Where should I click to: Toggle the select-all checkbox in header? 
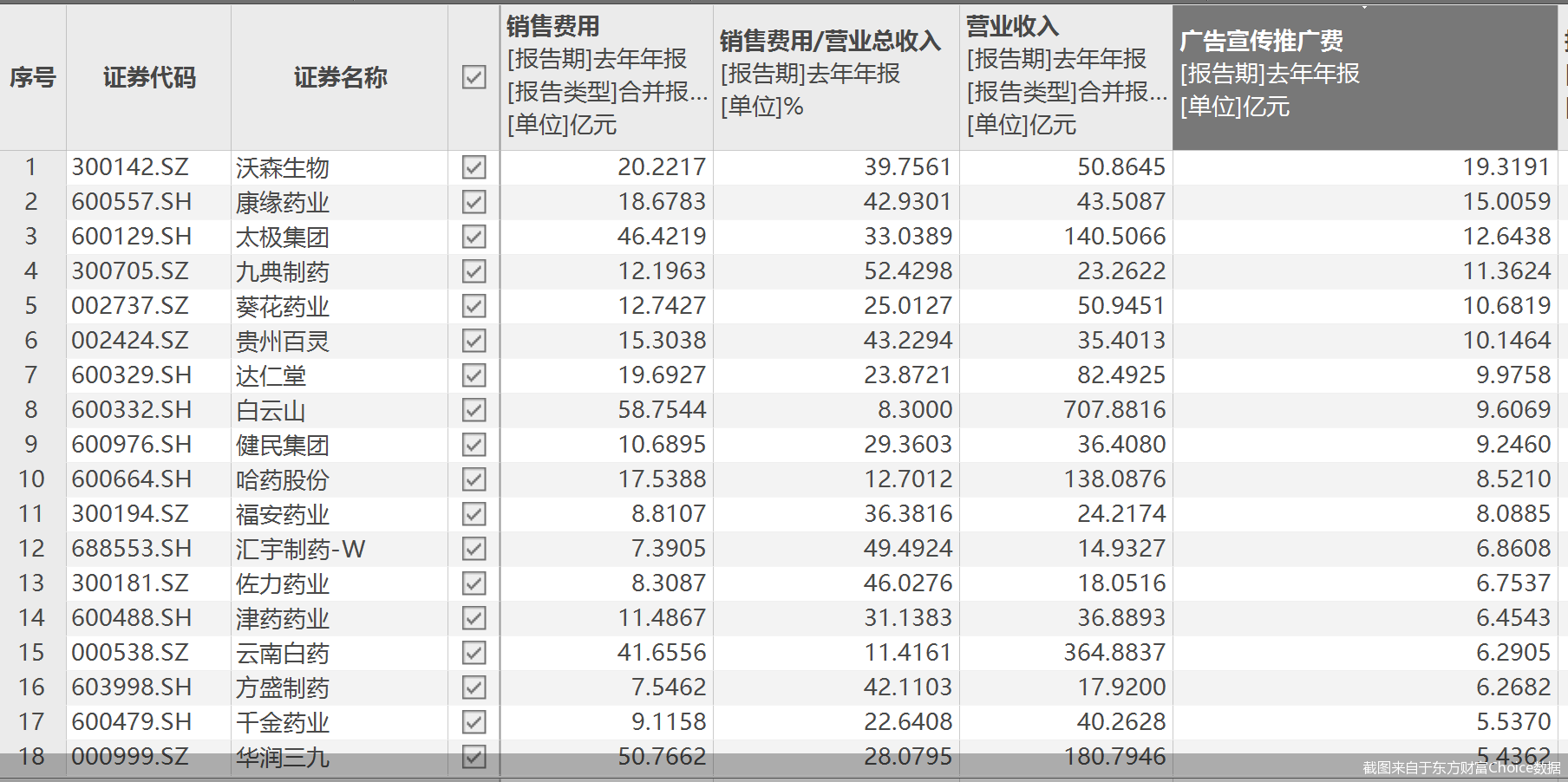(x=474, y=77)
